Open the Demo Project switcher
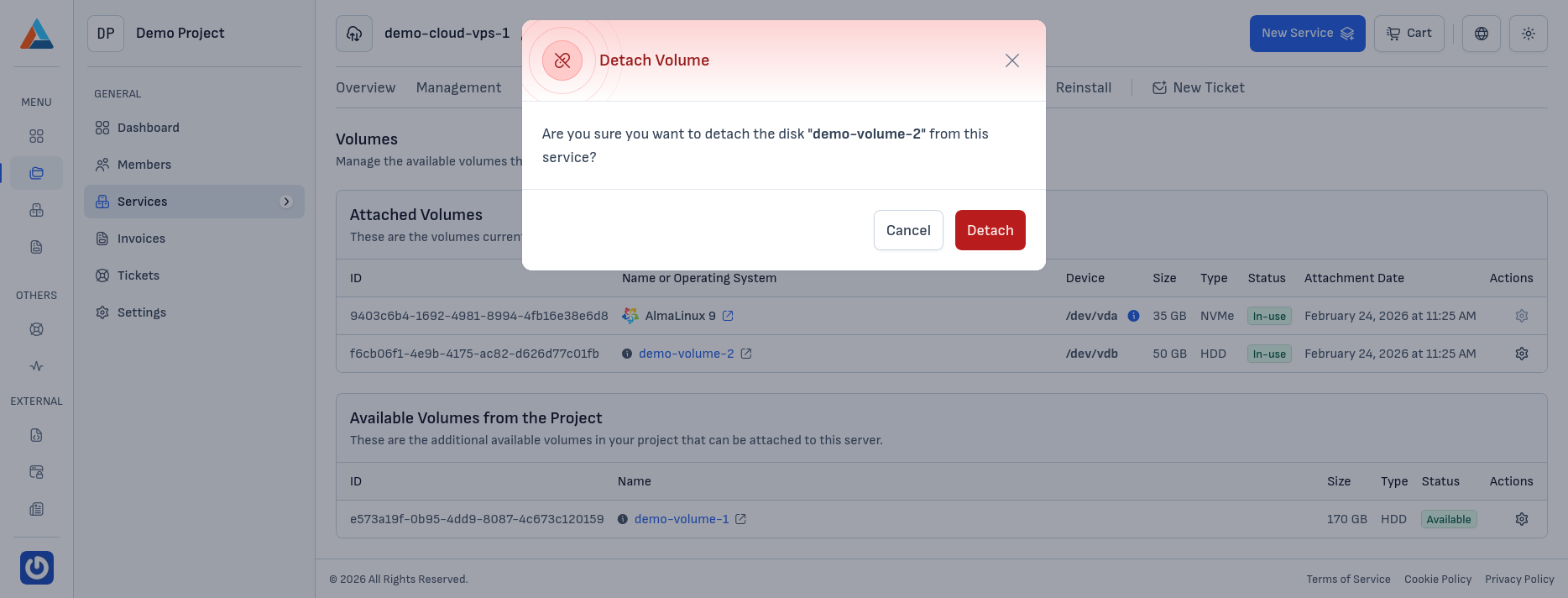This screenshot has height=598, width=1568. 159,34
